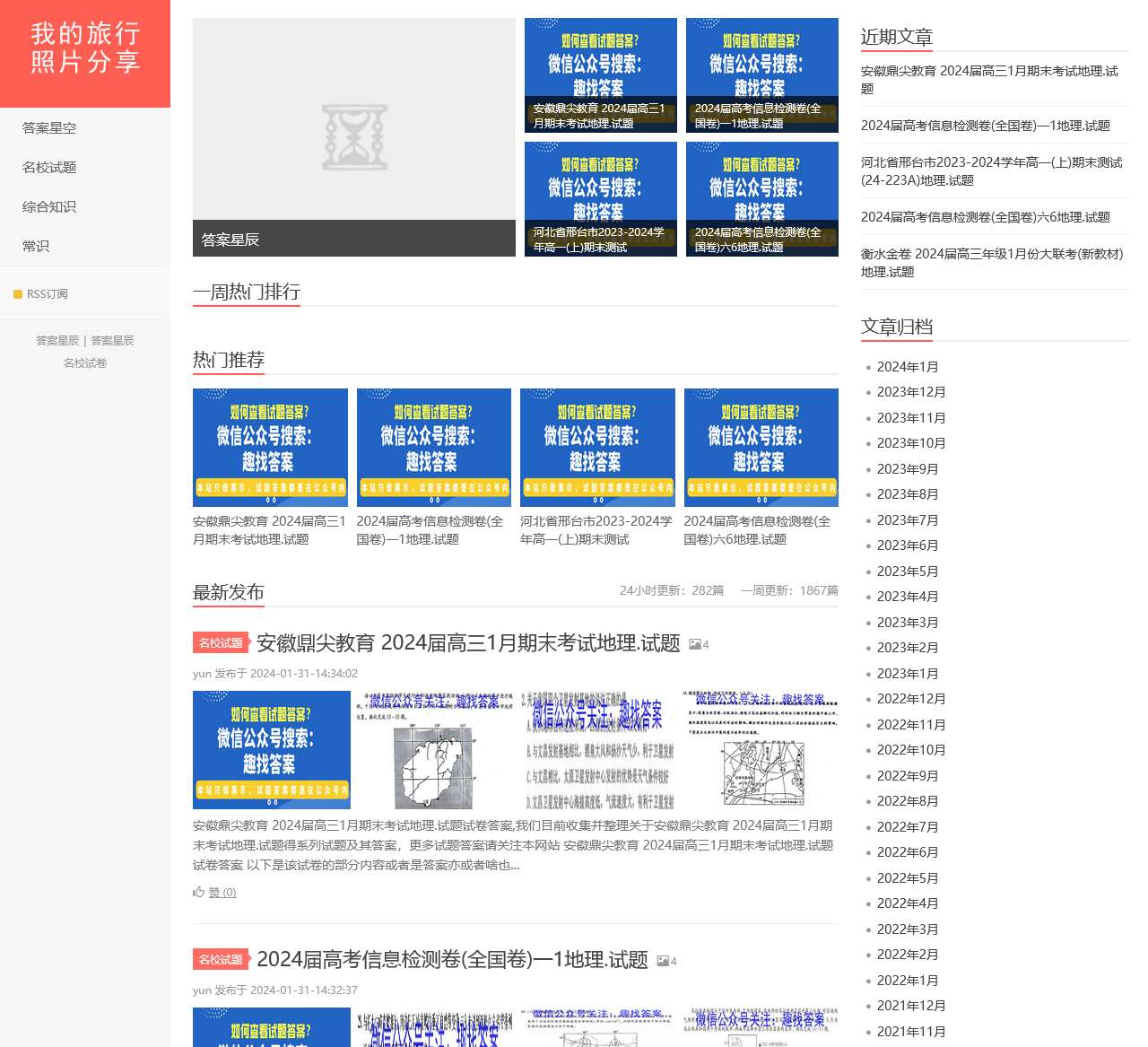The height and width of the screenshot is (1047, 1148).
Task: Click 名校试题 tag on 安徽鼎尖教育 post
Action: [221, 643]
